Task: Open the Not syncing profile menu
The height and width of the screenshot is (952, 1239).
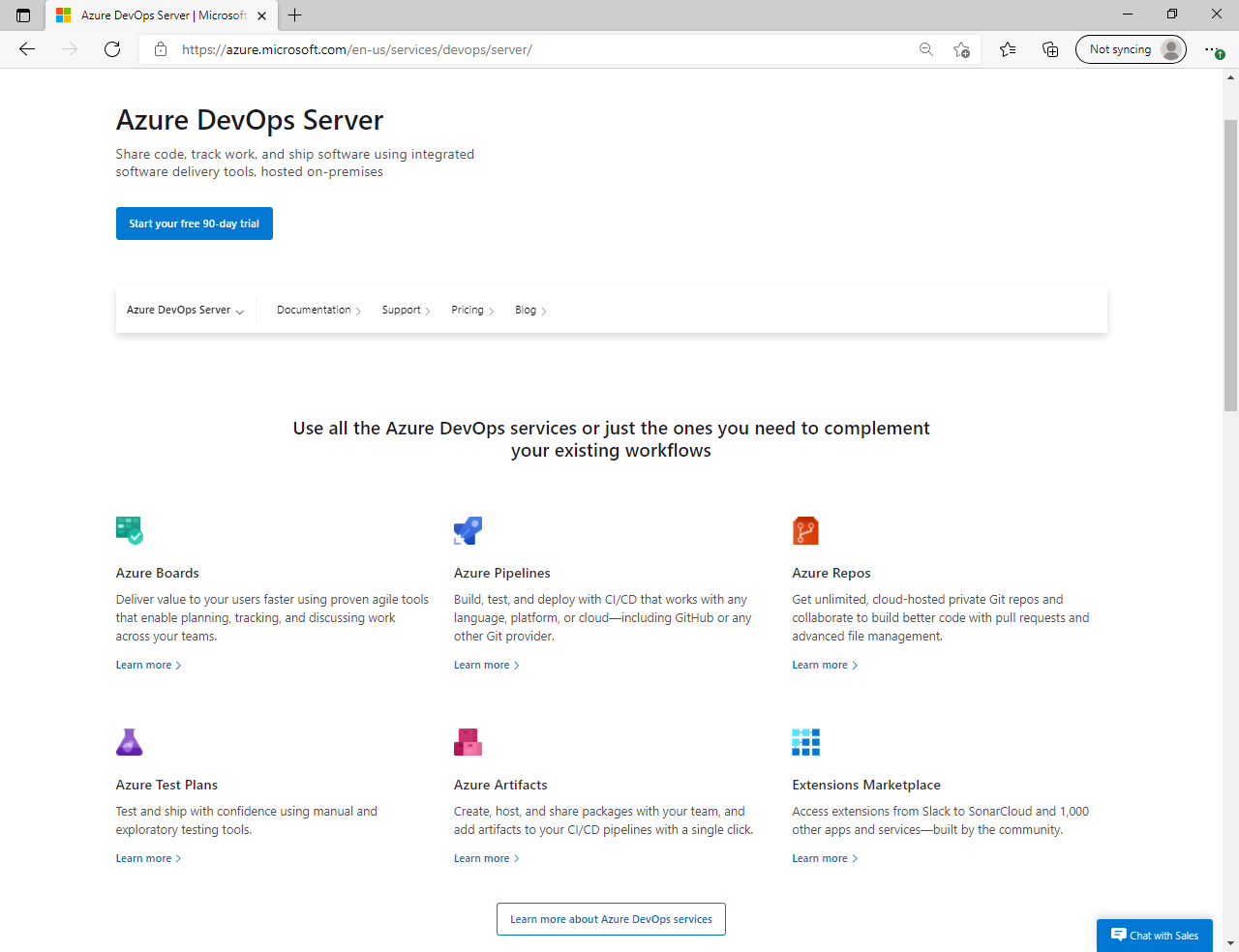Action: point(1131,49)
